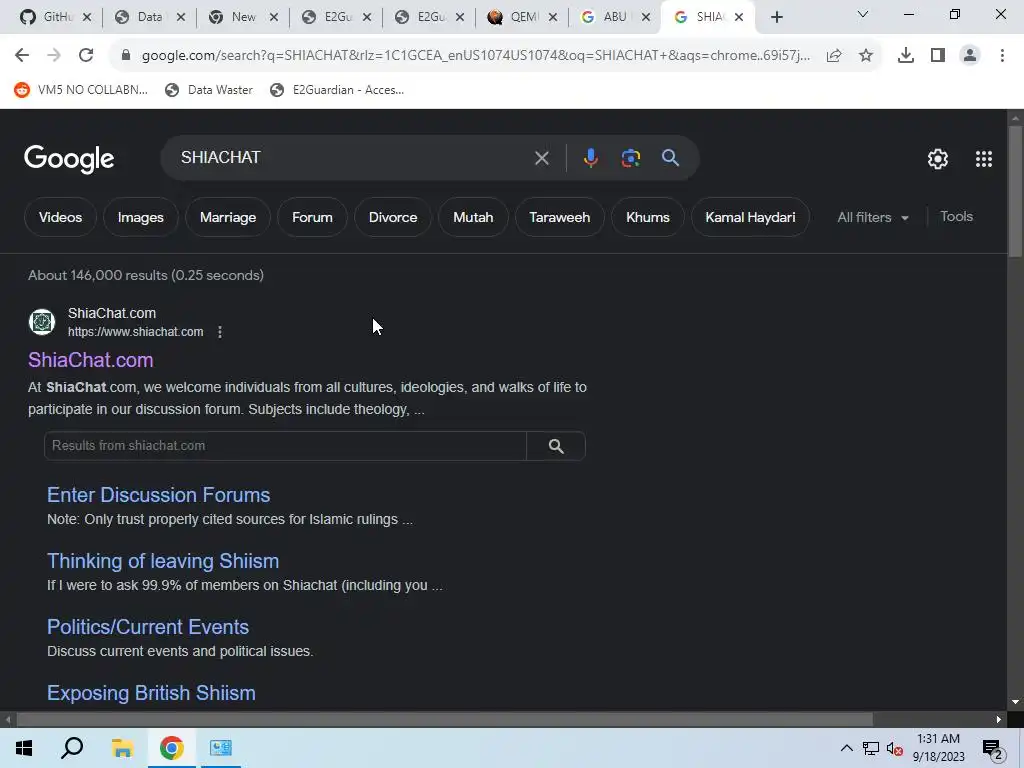Toggle the Chrome side panel icon
The height and width of the screenshot is (768, 1024).
938,56
